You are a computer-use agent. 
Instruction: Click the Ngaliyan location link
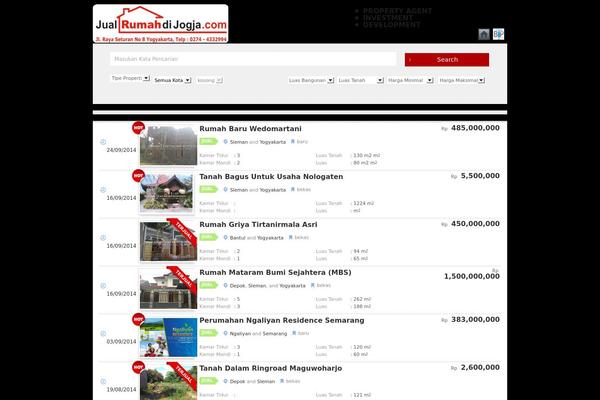coord(240,333)
